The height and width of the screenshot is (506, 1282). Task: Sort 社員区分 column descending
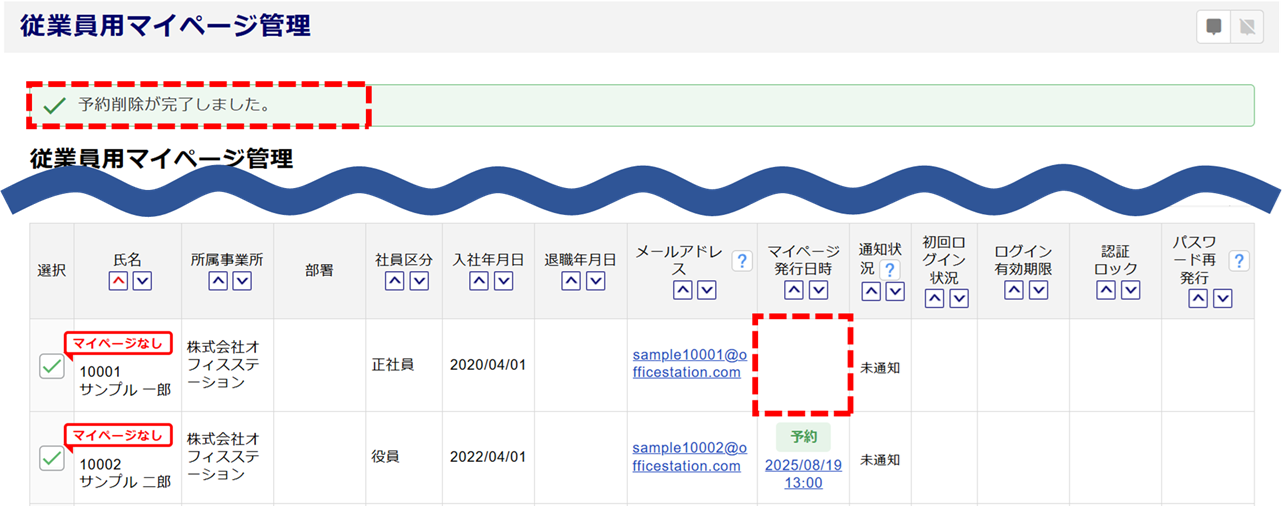point(418,281)
